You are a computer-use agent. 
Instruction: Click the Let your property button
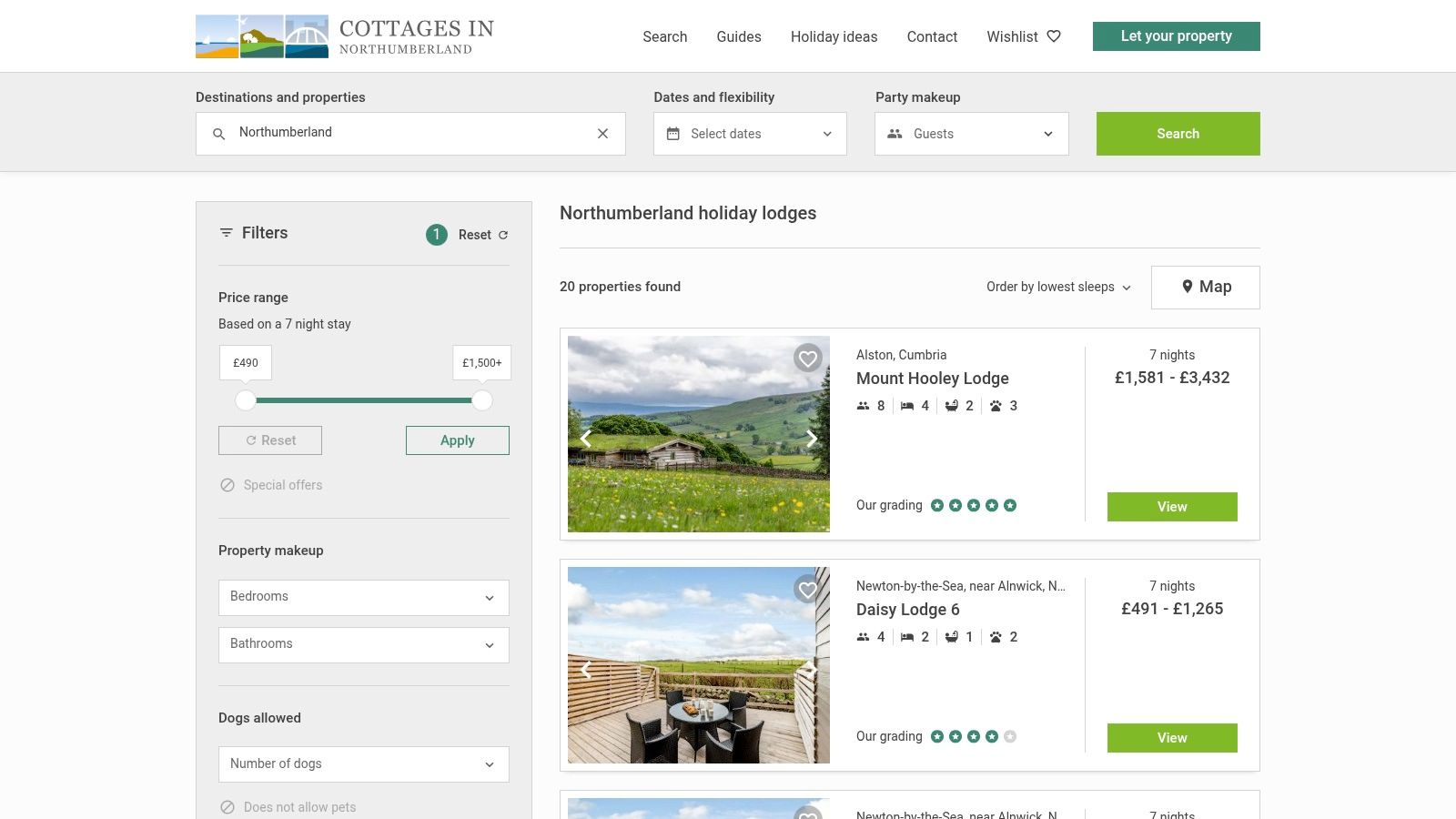coord(1176,36)
